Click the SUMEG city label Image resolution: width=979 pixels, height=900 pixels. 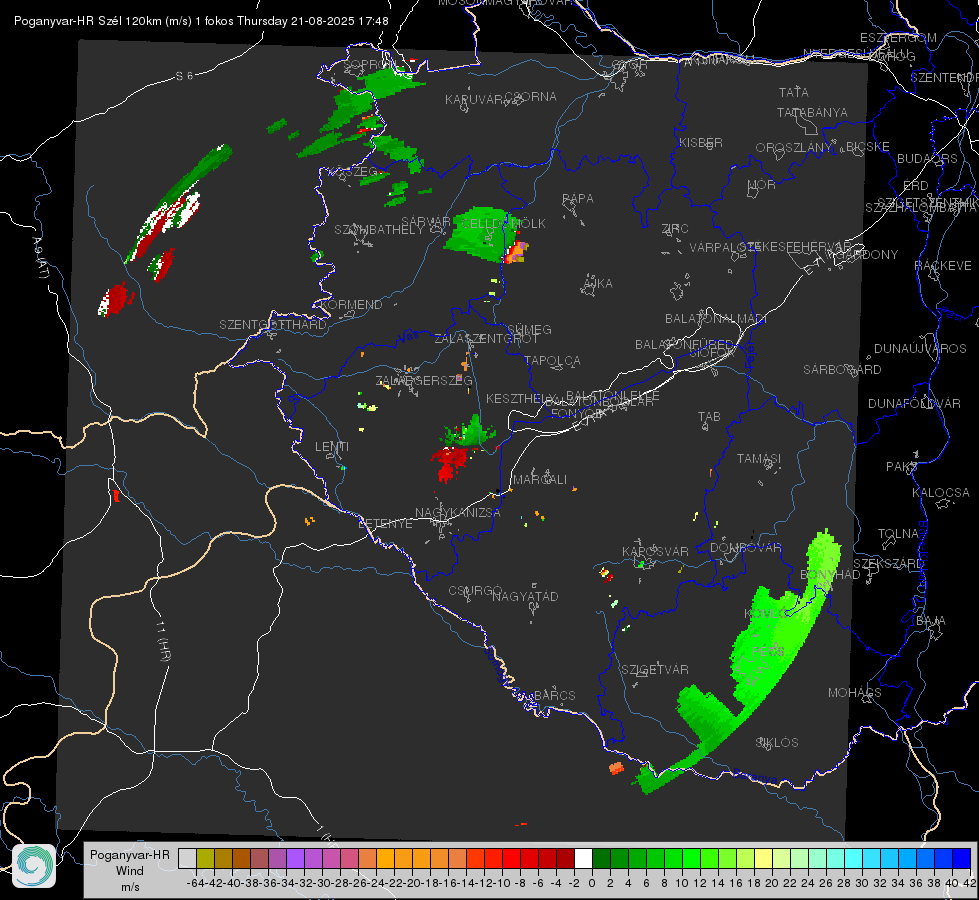point(529,329)
